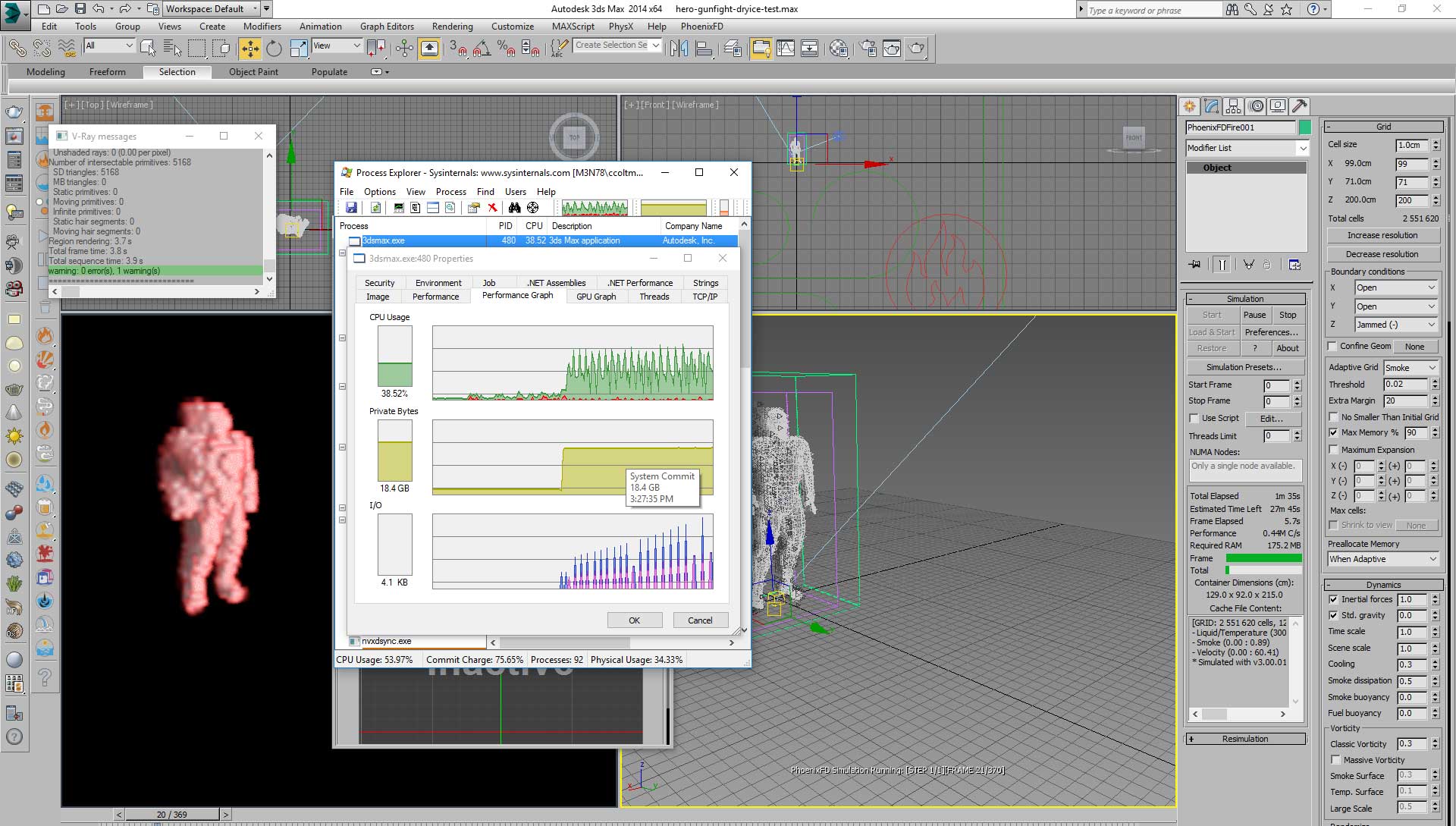1456x826 pixels.
Task: Open the Render Setup icon
Action: 868,49
